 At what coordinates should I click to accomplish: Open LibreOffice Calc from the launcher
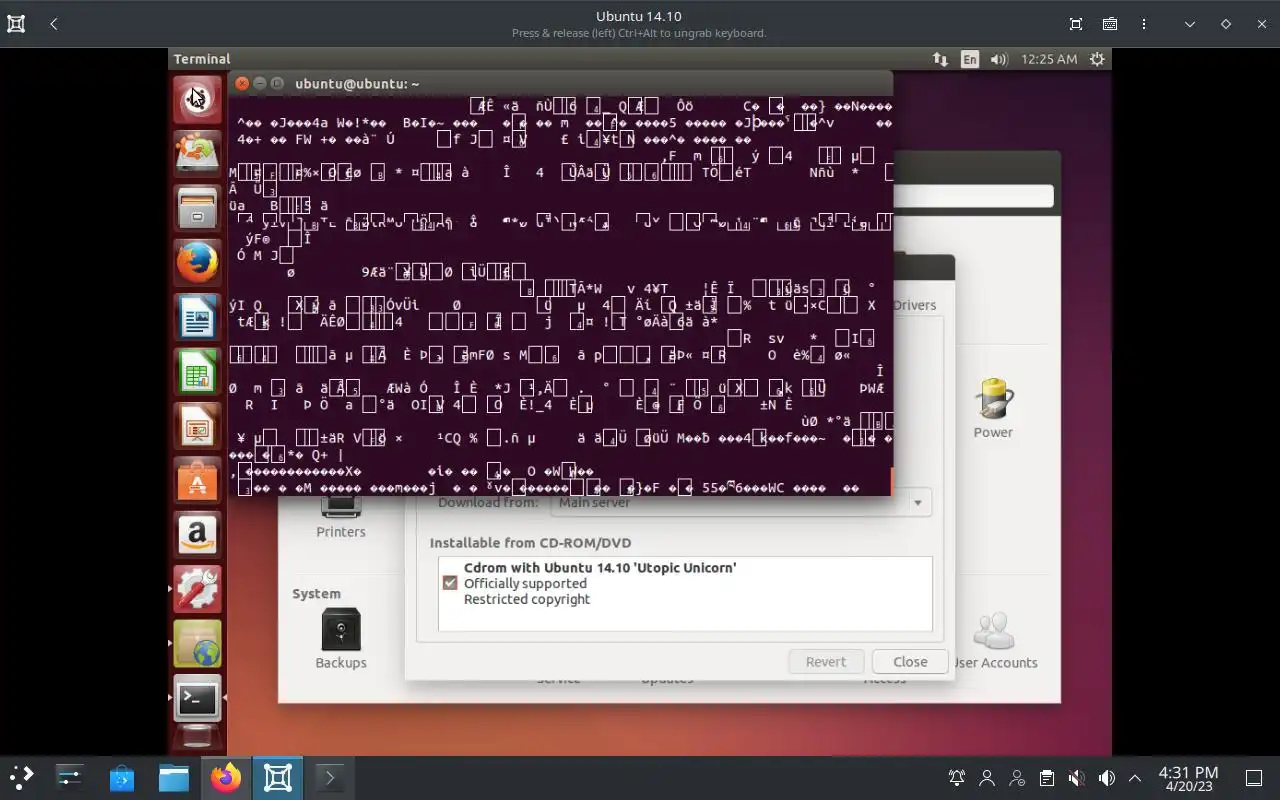[197, 372]
